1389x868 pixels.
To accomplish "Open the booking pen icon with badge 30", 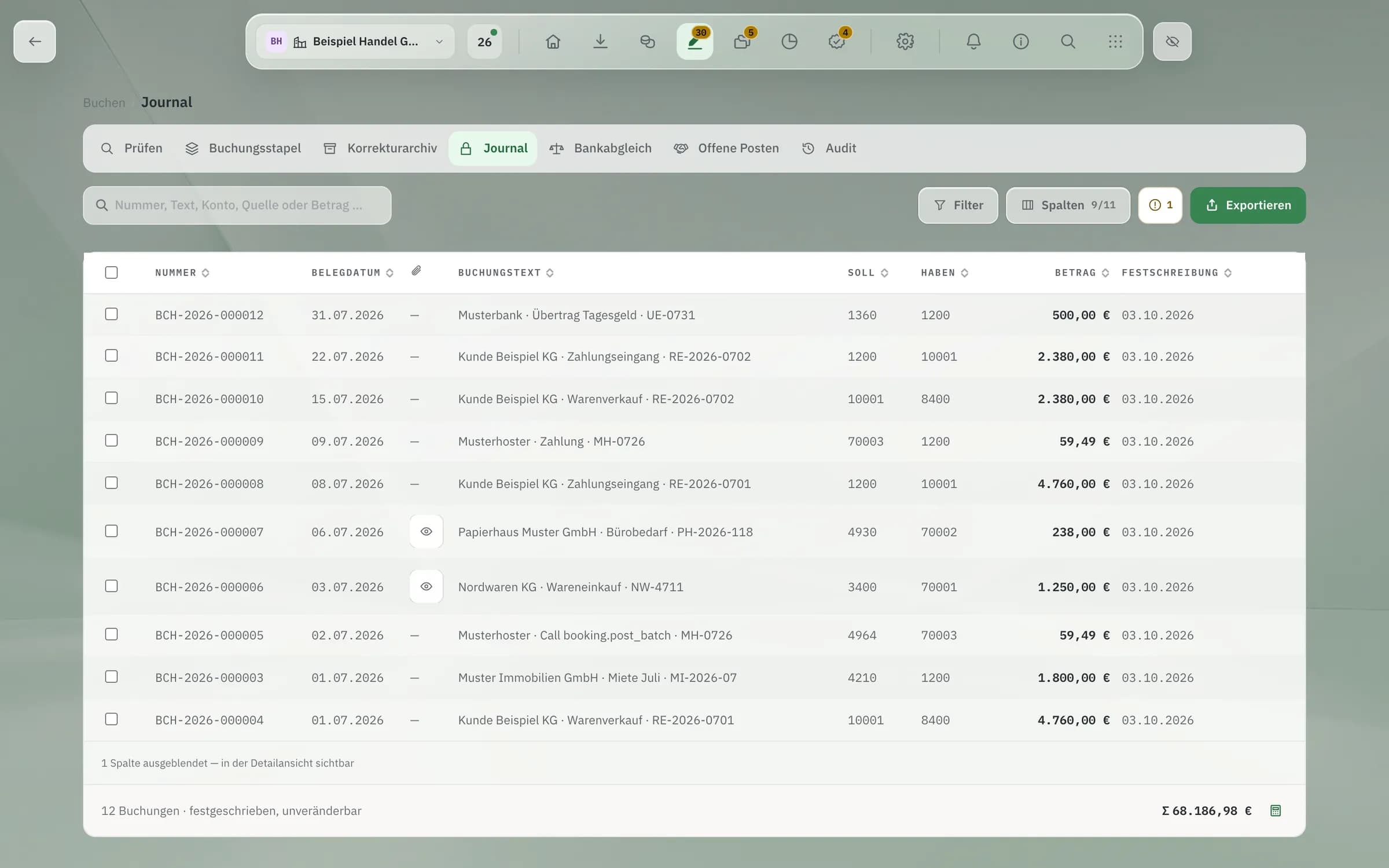I will [x=694, y=42].
